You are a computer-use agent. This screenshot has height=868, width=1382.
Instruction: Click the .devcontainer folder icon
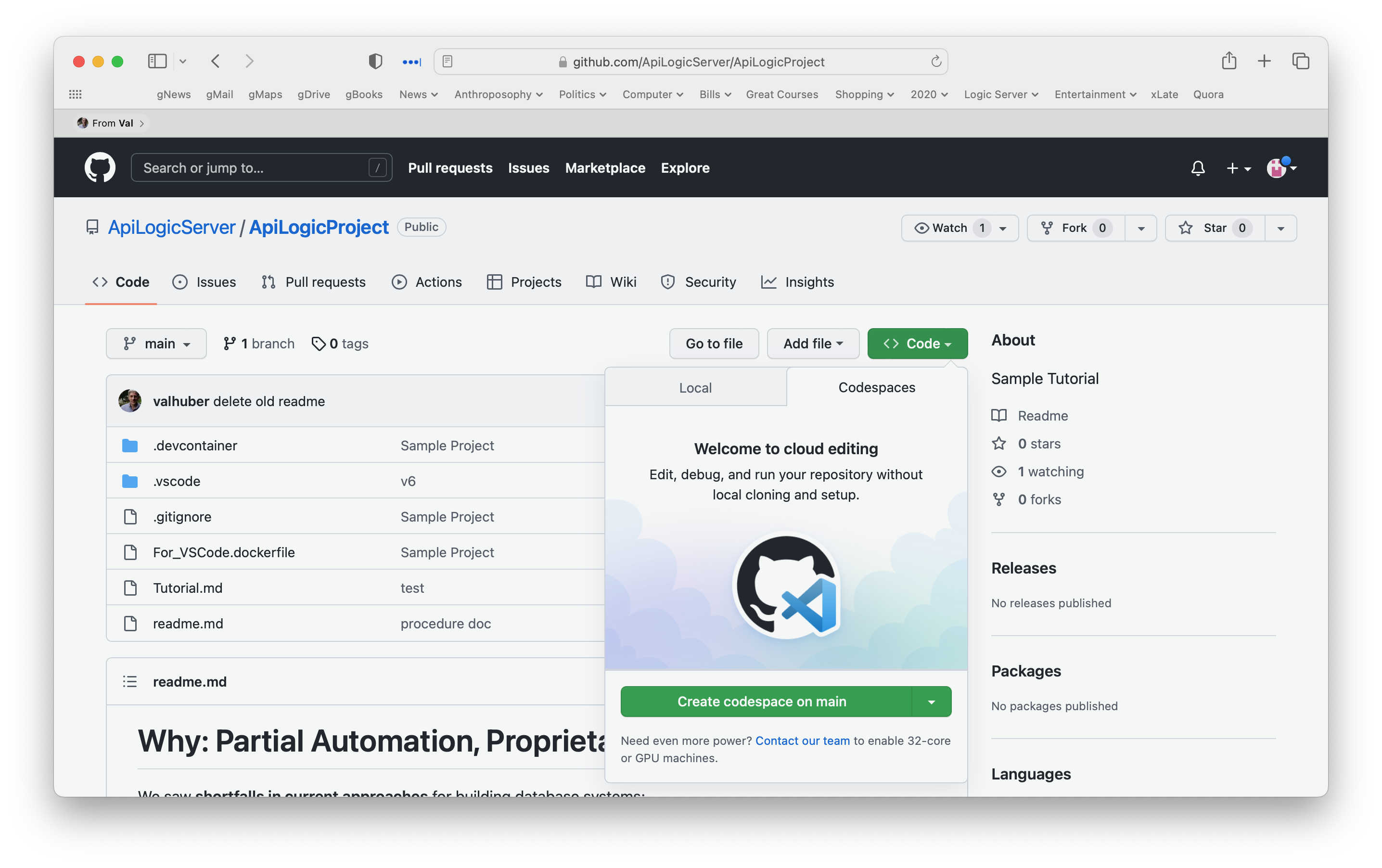130,445
